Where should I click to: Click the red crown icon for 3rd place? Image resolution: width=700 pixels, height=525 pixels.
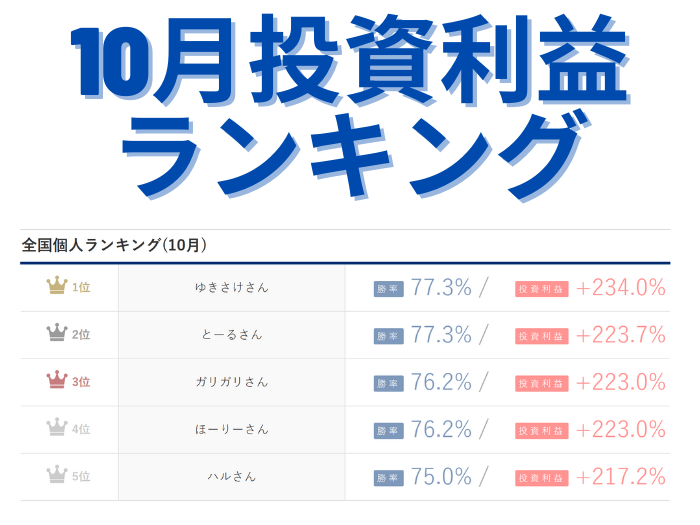56,381
